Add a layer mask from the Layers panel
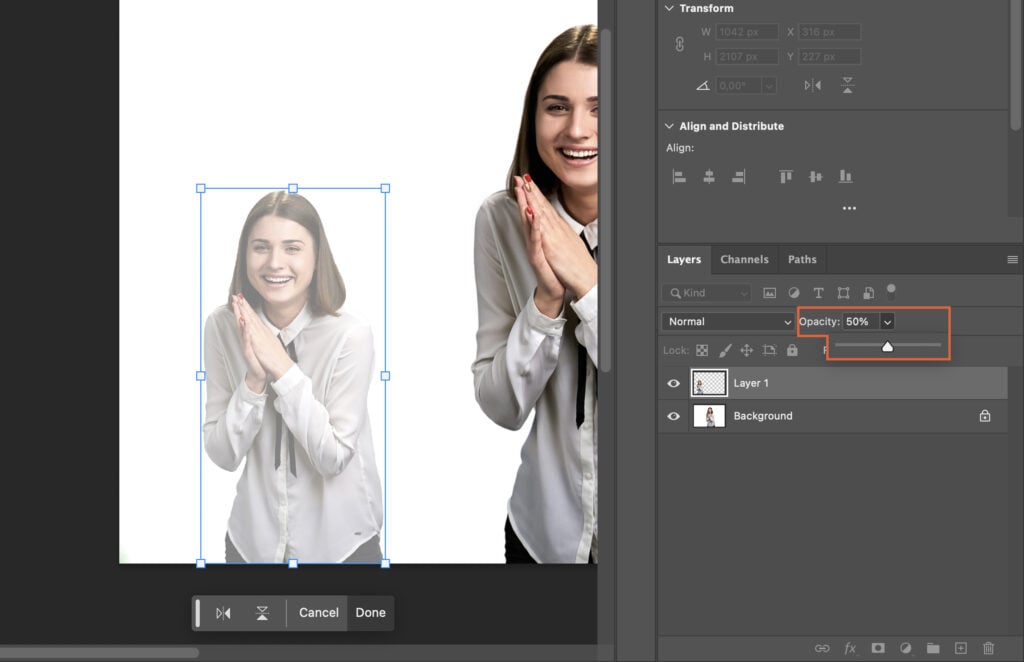The height and width of the screenshot is (662, 1024). pyautogui.click(x=878, y=648)
